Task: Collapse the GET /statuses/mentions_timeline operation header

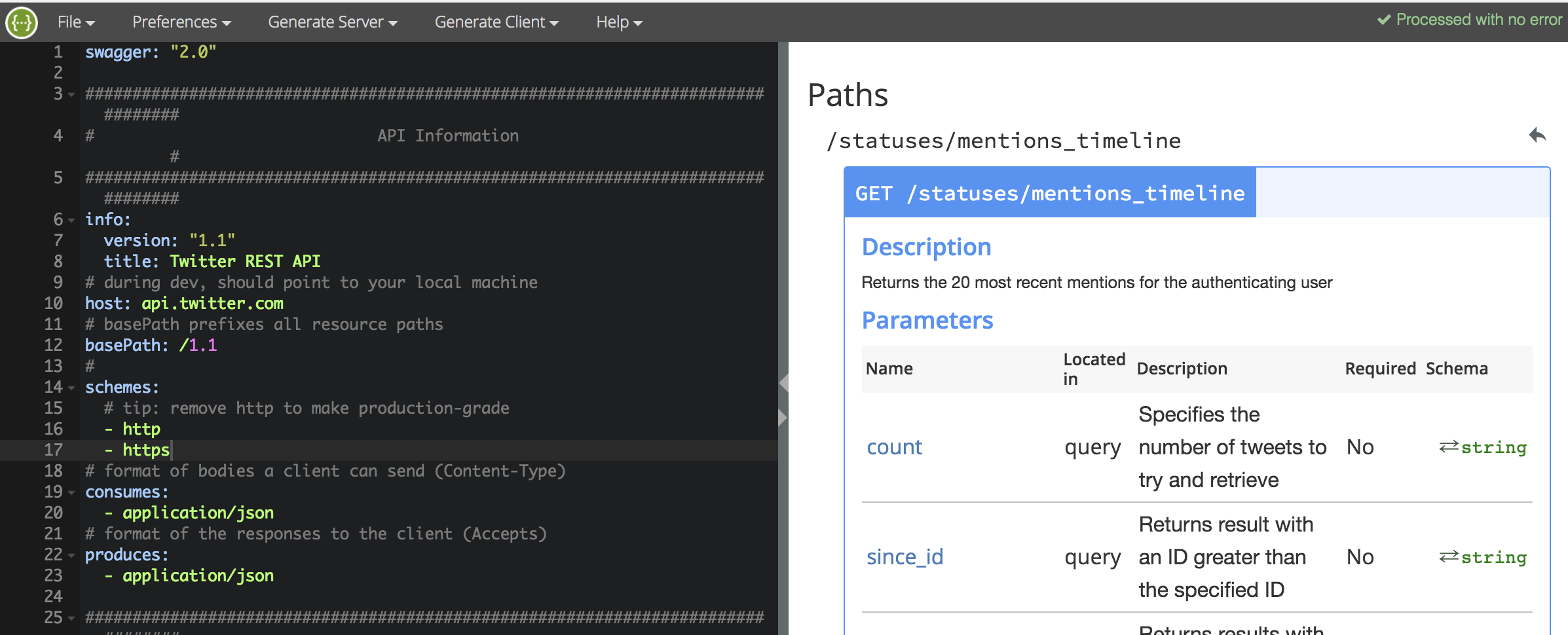Action: pos(1048,192)
